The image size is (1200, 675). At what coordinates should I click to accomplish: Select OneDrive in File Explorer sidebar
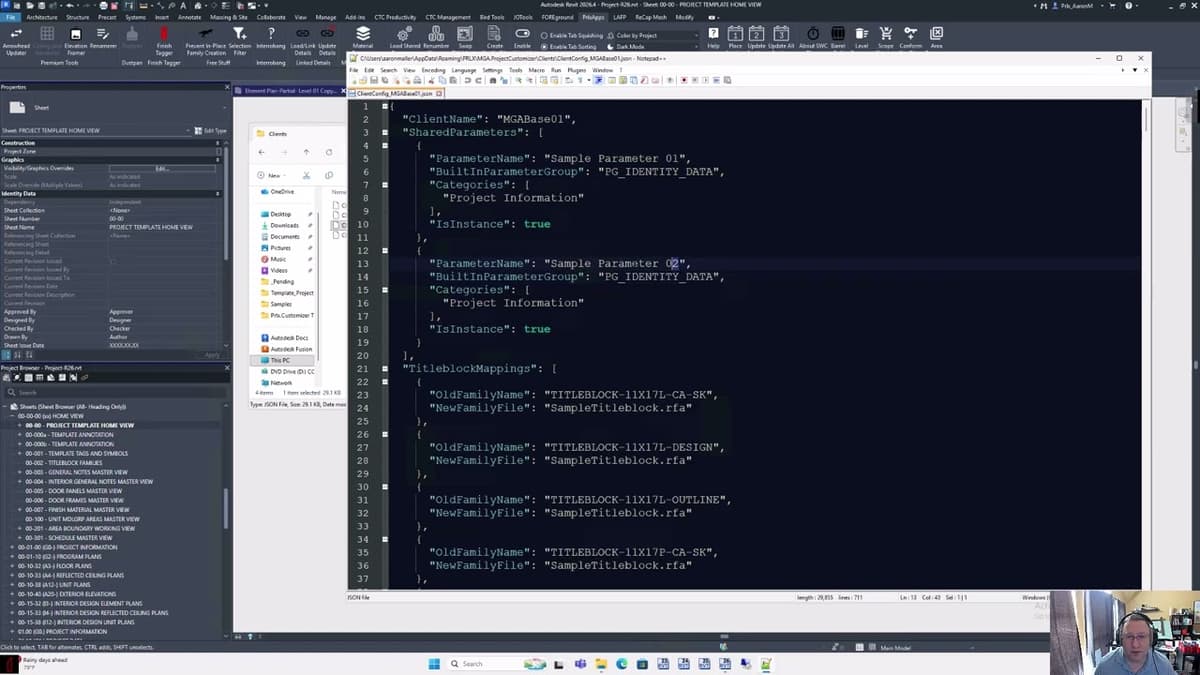pyautogui.click(x=281, y=191)
